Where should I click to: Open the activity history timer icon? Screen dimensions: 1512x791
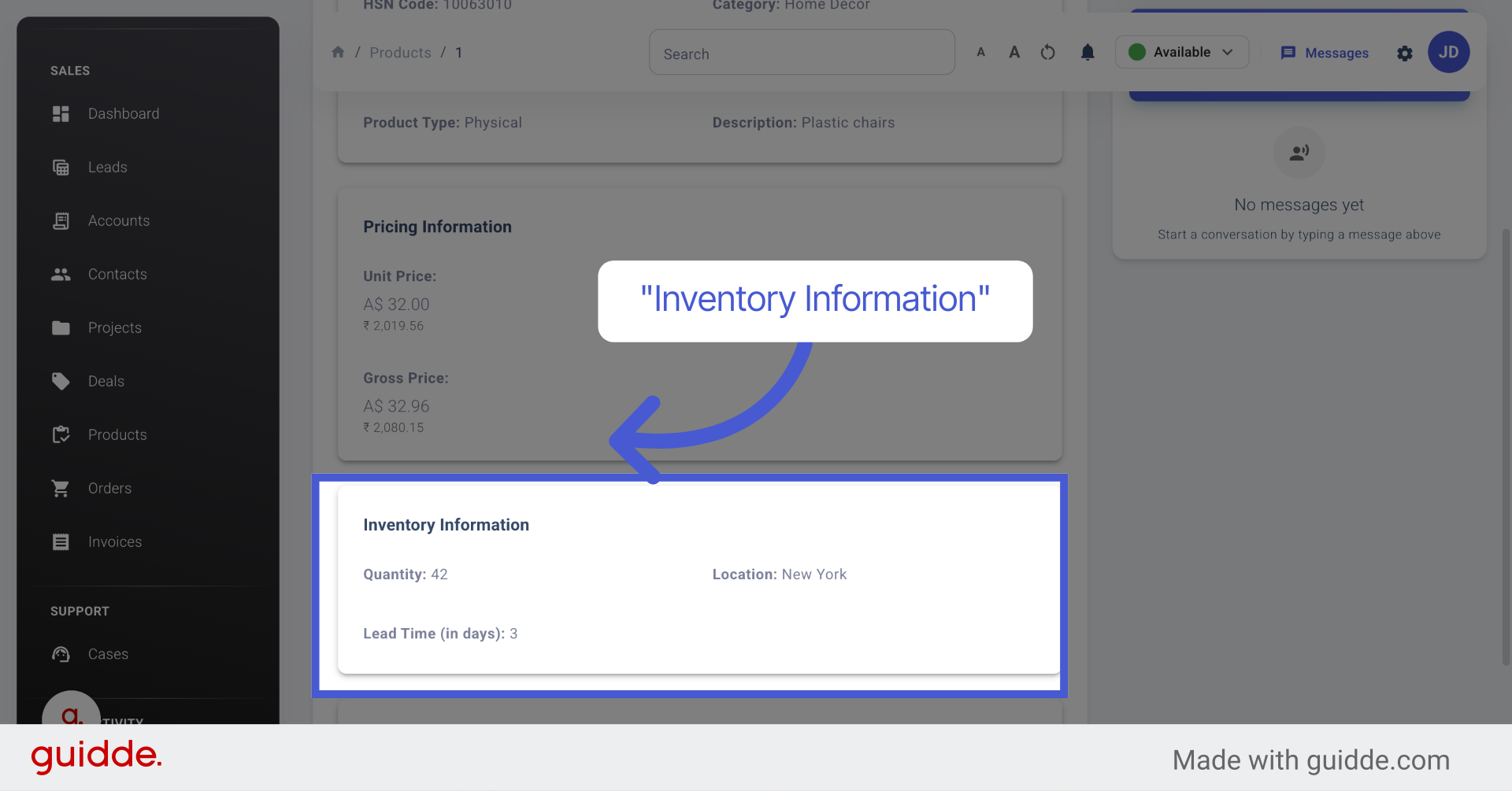click(1047, 53)
